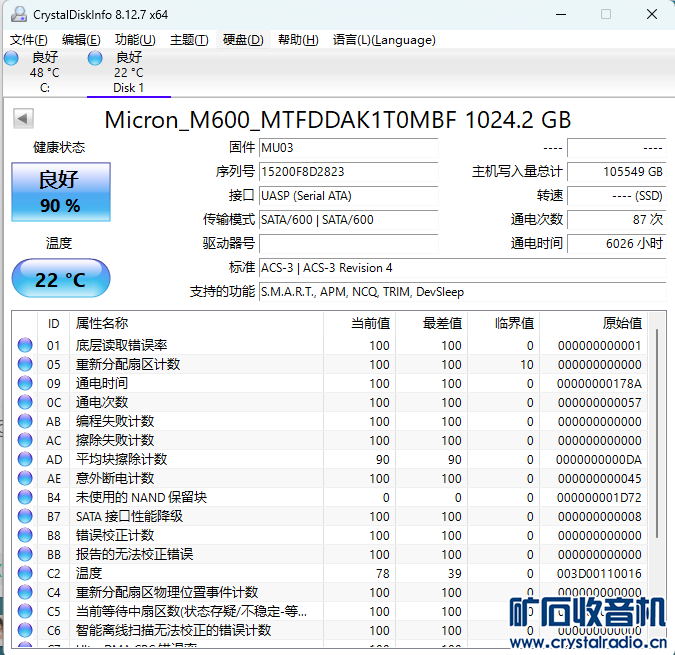The width and height of the screenshot is (675, 655).
Task: Click the status orb for attribute 01
Action: [25, 345]
